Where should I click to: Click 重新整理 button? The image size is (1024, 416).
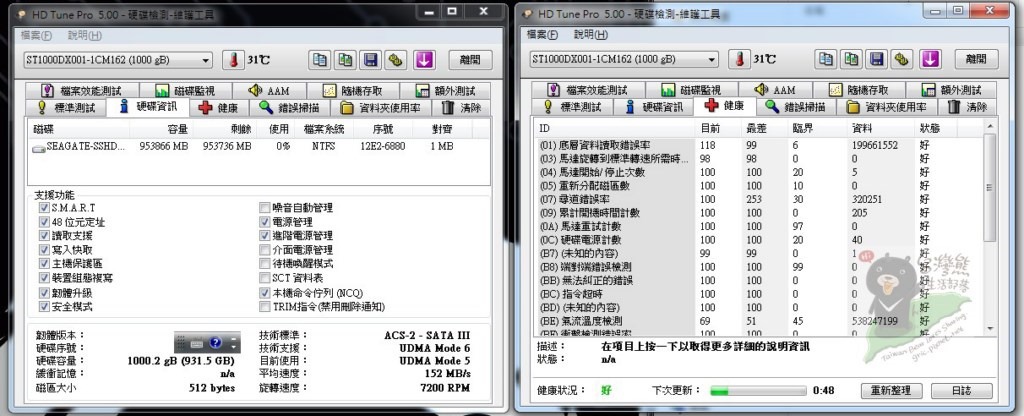(x=891, y=391)
